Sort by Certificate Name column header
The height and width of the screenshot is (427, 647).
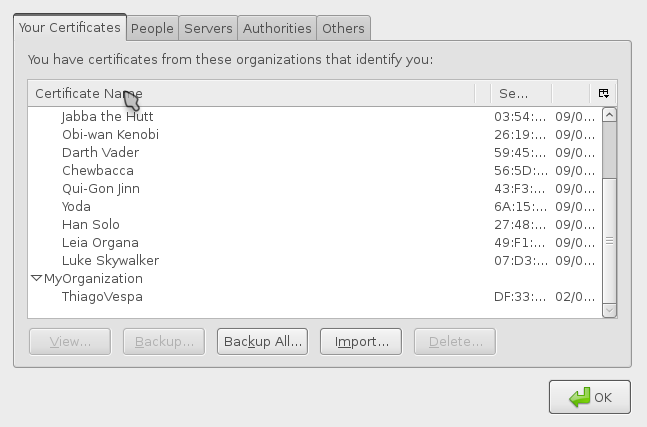(x=251, y=93)
